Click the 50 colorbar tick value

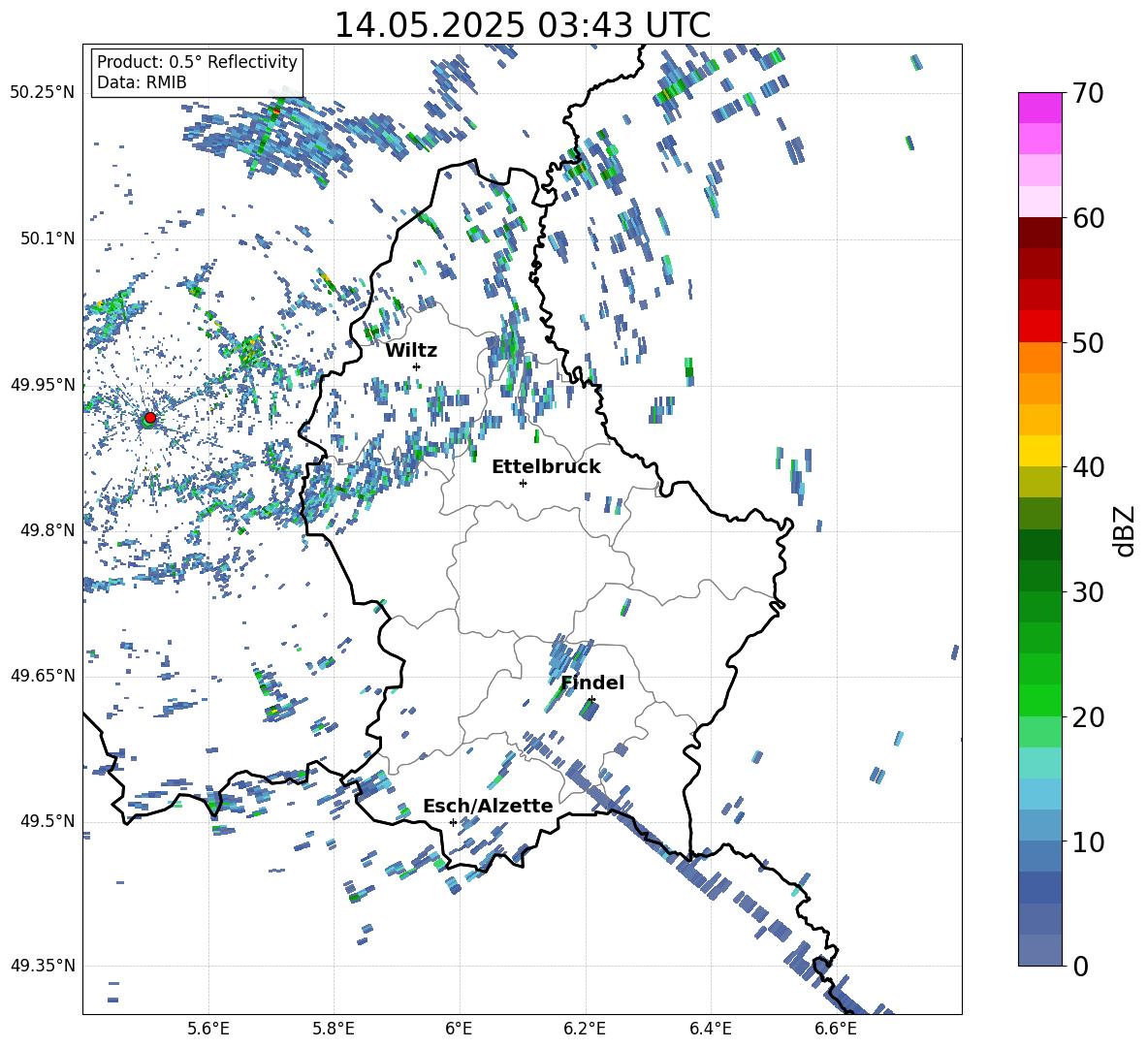1088,343
